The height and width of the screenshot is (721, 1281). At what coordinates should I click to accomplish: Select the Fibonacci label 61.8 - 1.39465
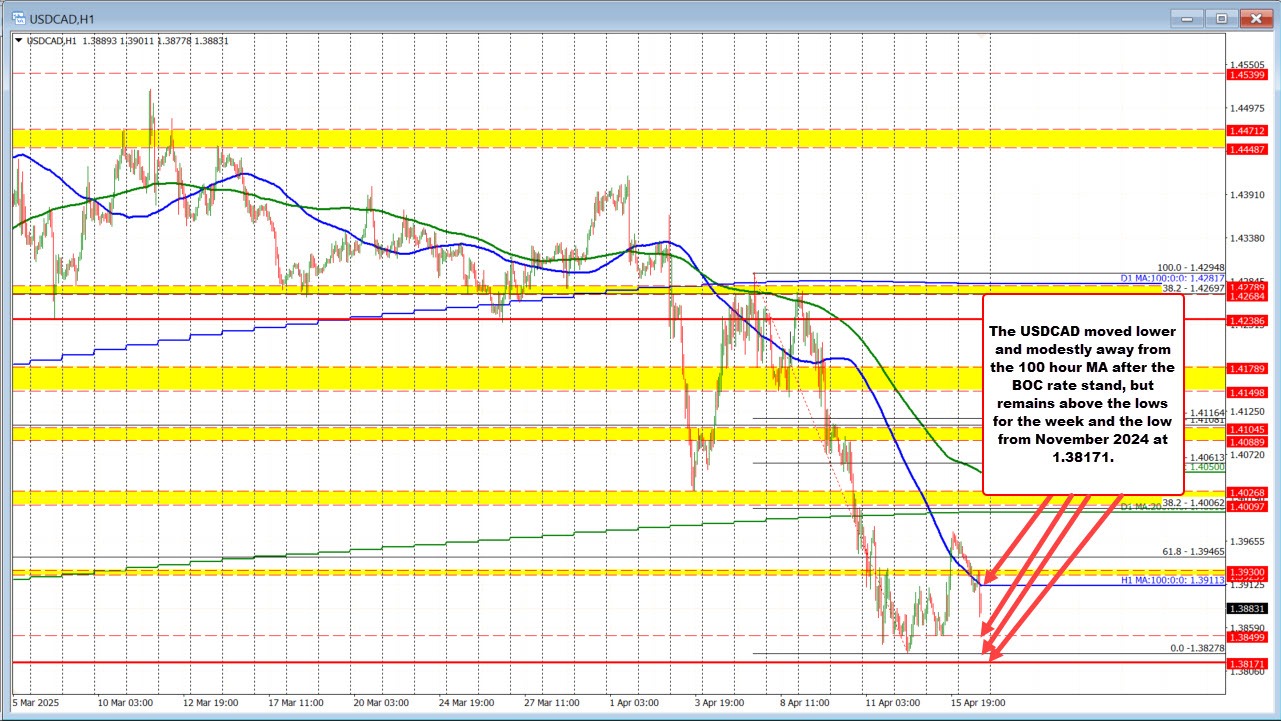1192,551
